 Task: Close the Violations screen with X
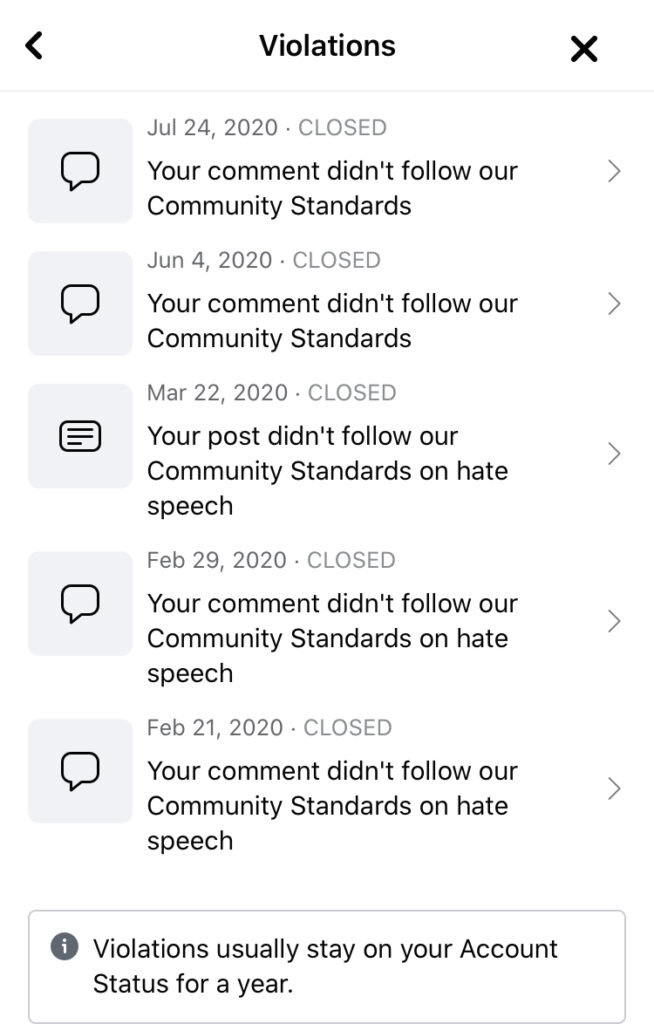point(583,48)
